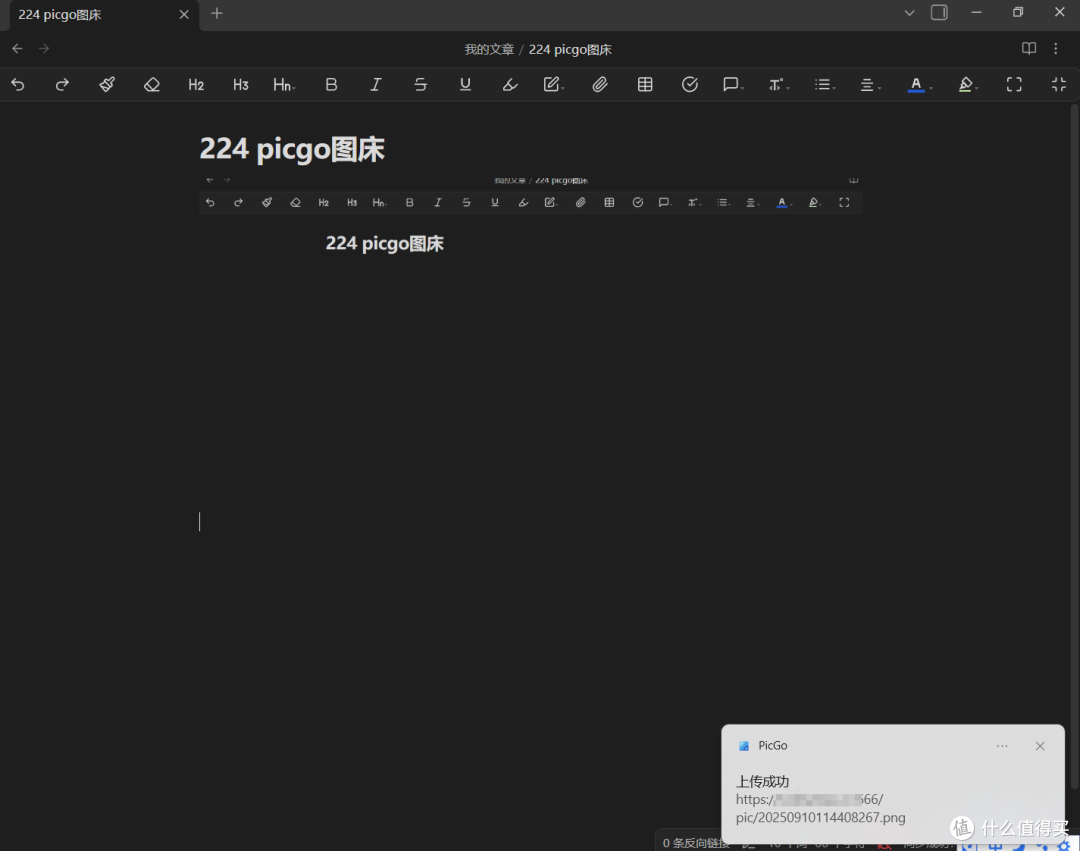The width and height of the screenshot is (1080, 851).
Task: Click the editor body at text cursor
Action: (200, 522)
